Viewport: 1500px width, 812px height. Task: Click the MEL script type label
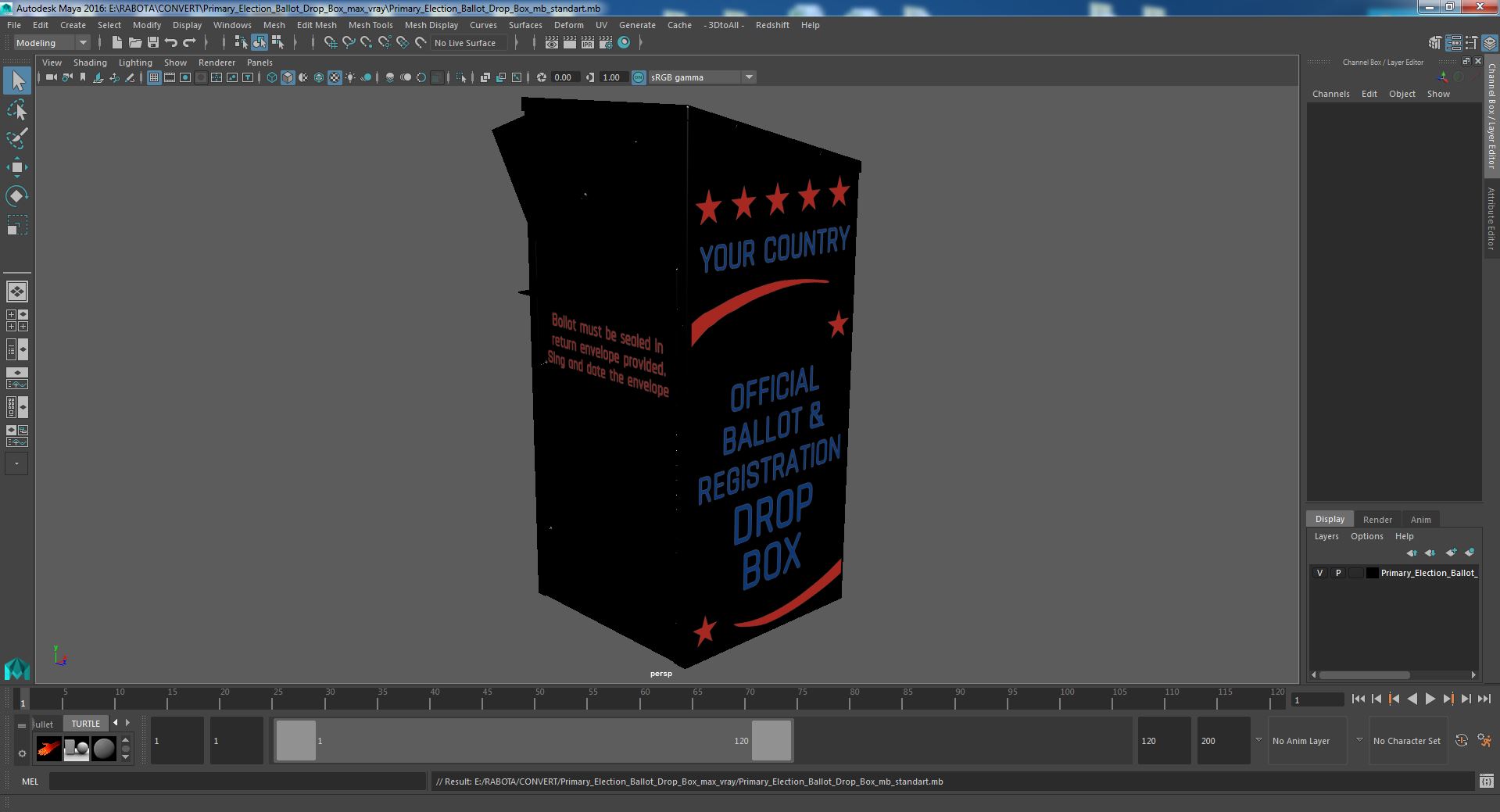tap(30, 782)
